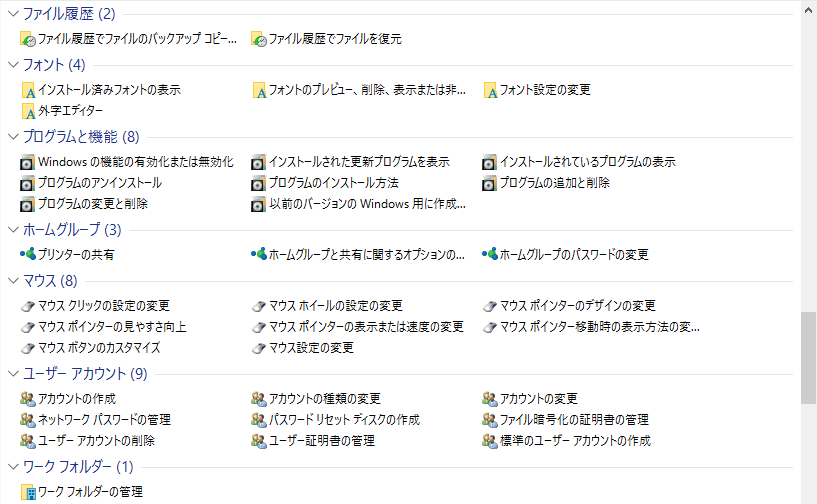Open プログラムの変更と削除 link
Viewport: 817px width, 504px height.
click(x=93, y=204)
